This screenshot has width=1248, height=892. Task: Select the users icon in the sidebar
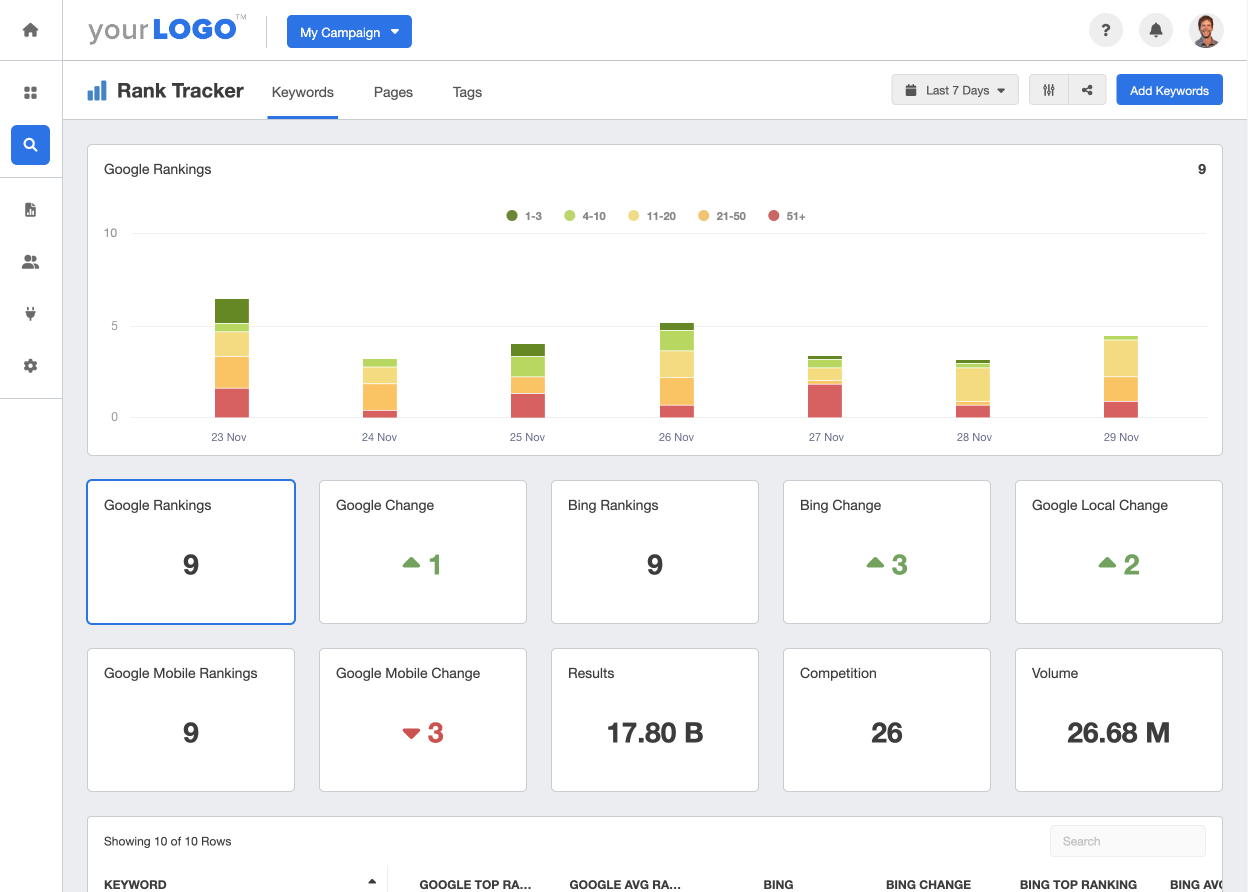click(30, 262)
